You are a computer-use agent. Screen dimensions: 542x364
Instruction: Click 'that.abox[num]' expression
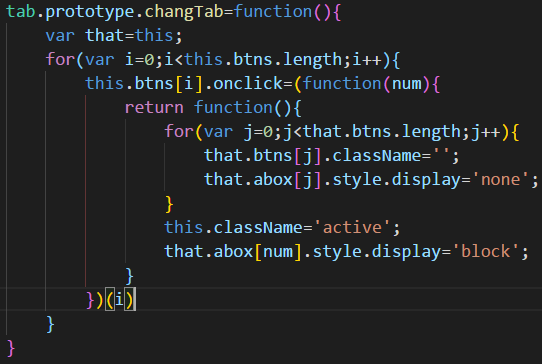[233, 251]
